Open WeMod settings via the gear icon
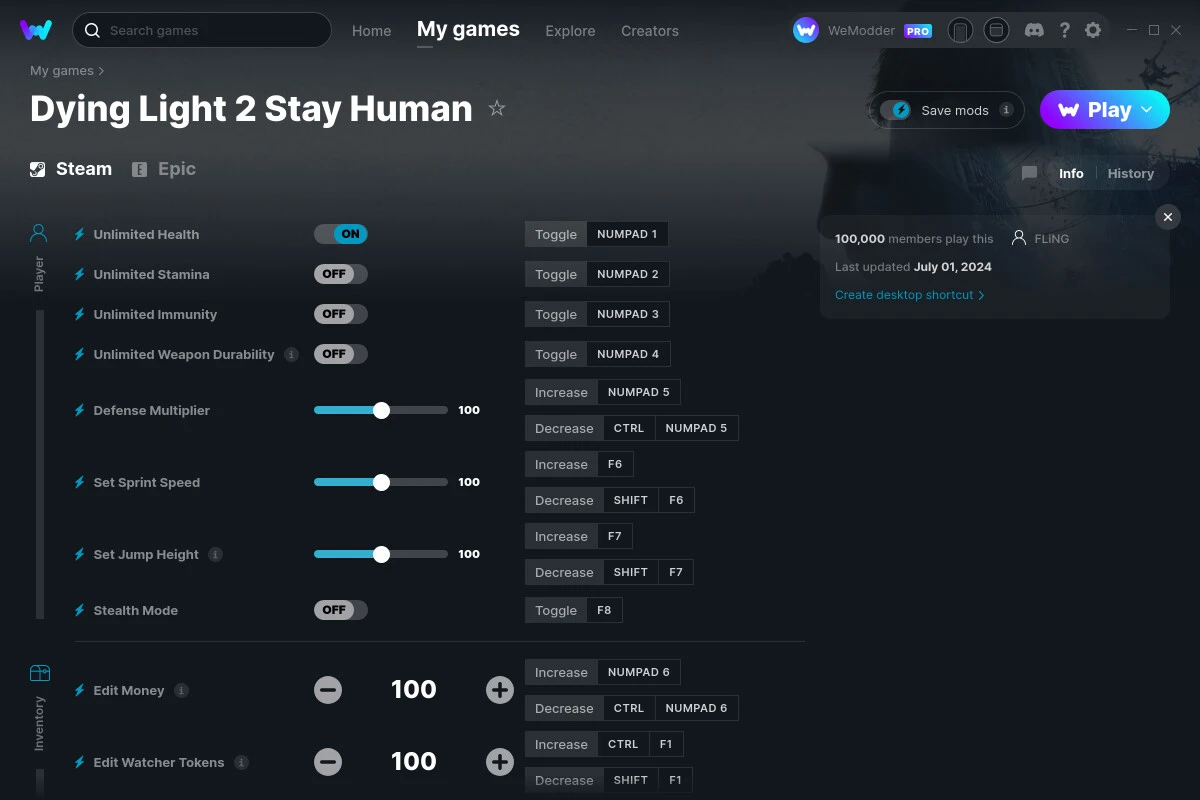This screenshot has height=800, width=1200. click(x=1093, y=30)
